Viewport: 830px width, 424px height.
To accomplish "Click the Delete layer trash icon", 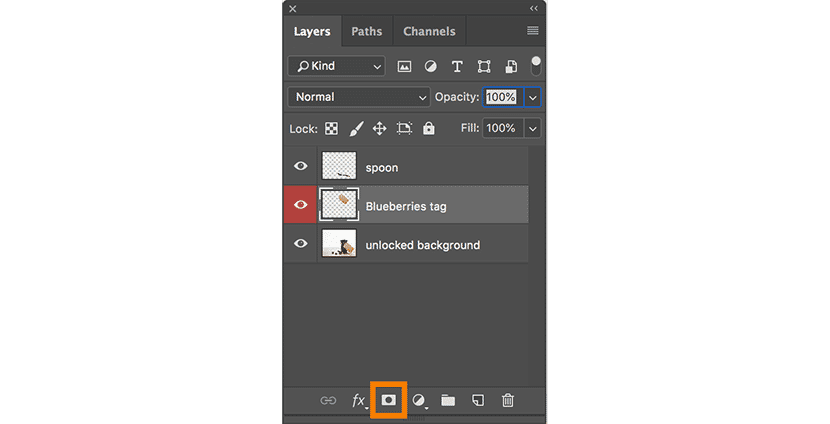I will click(x=508, y=400).
